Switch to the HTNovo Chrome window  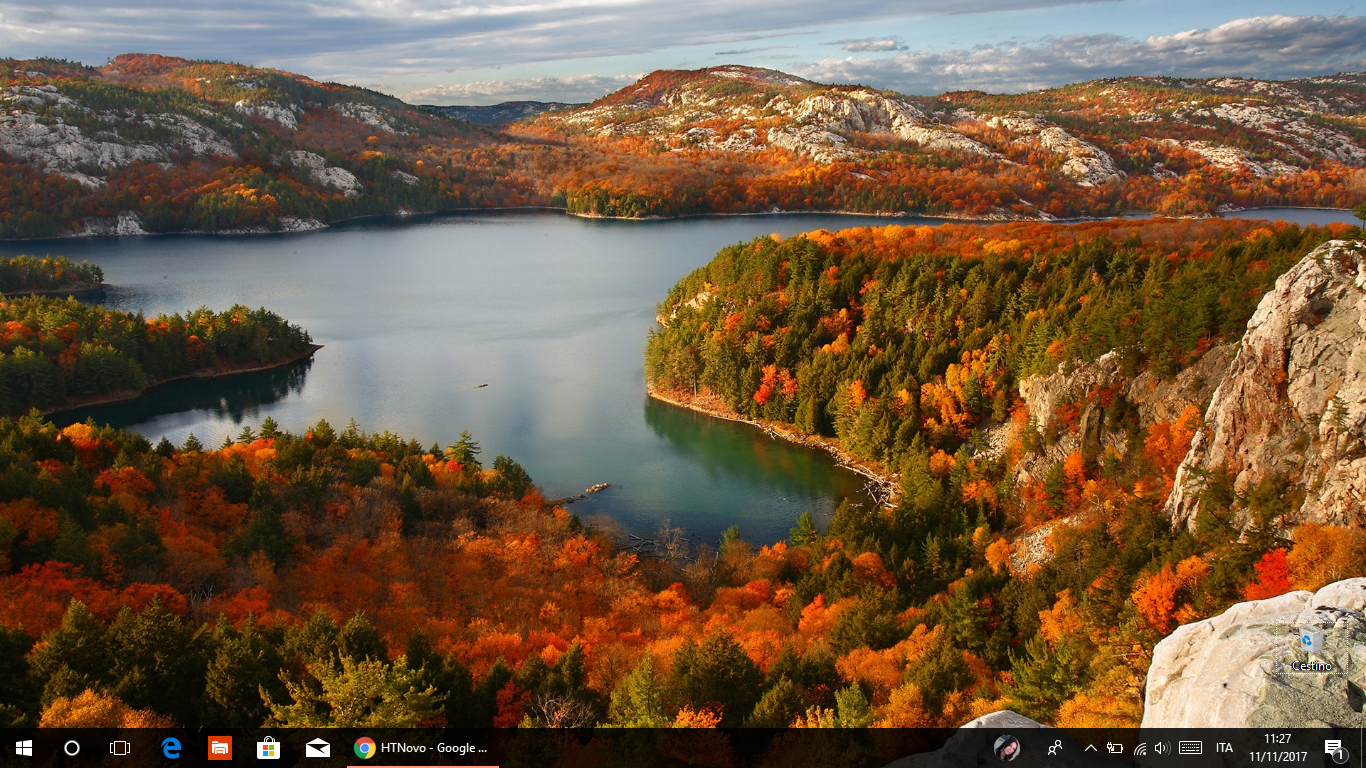pyautogui.click(x=420, y=748)
